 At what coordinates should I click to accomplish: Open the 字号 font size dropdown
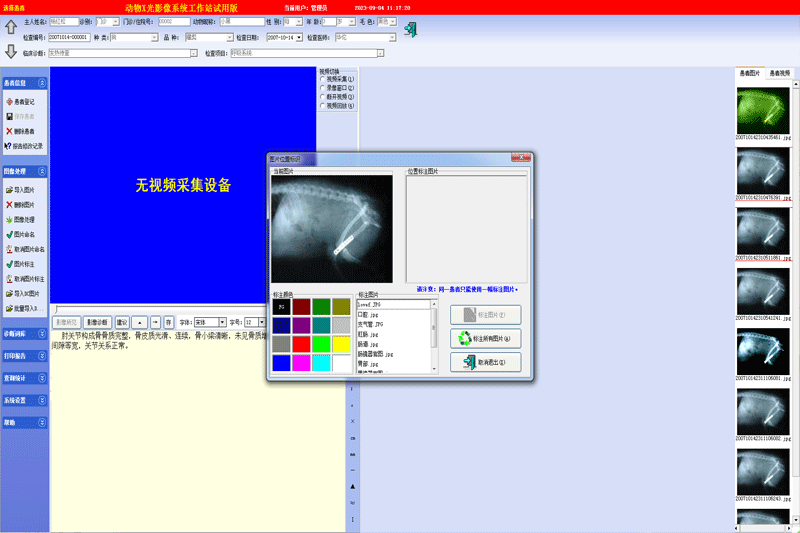point(262,322)
